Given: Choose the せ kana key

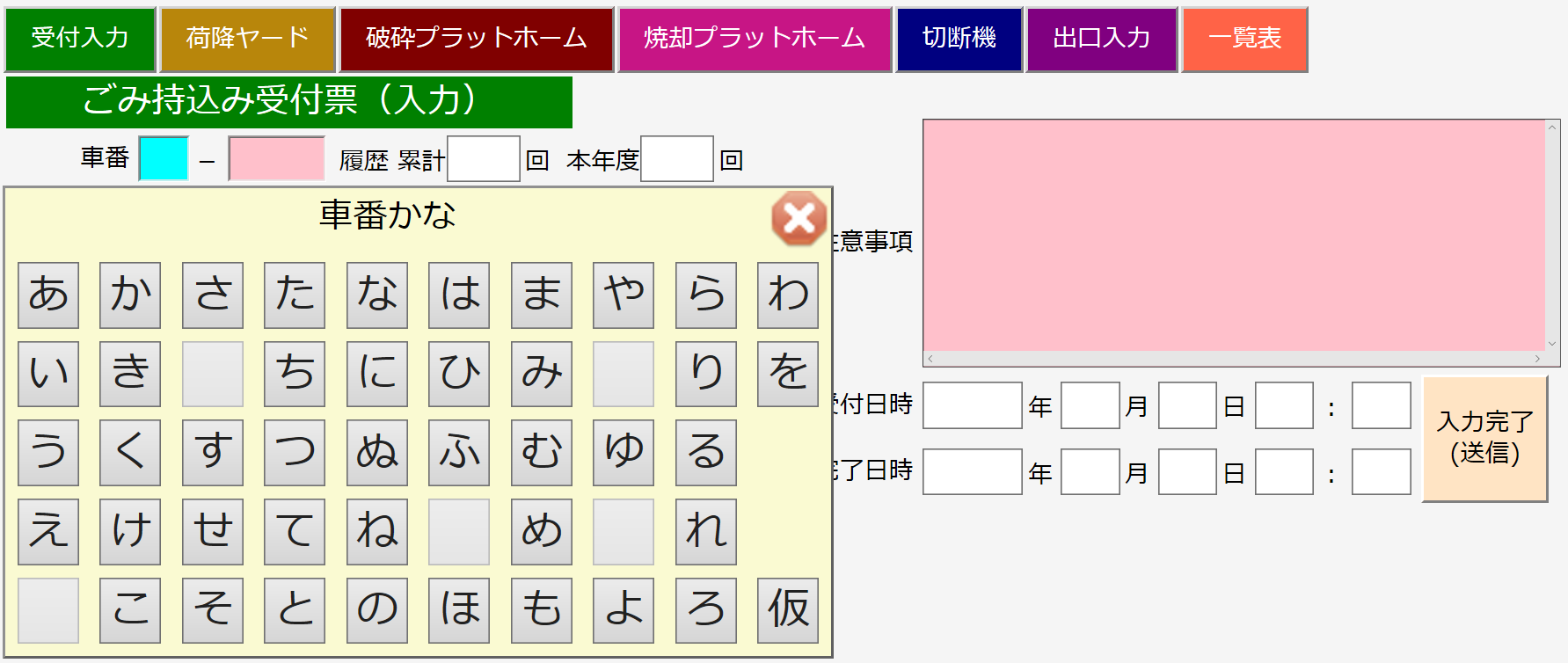Looking at the screenshot, I should [x=213, y=532].
